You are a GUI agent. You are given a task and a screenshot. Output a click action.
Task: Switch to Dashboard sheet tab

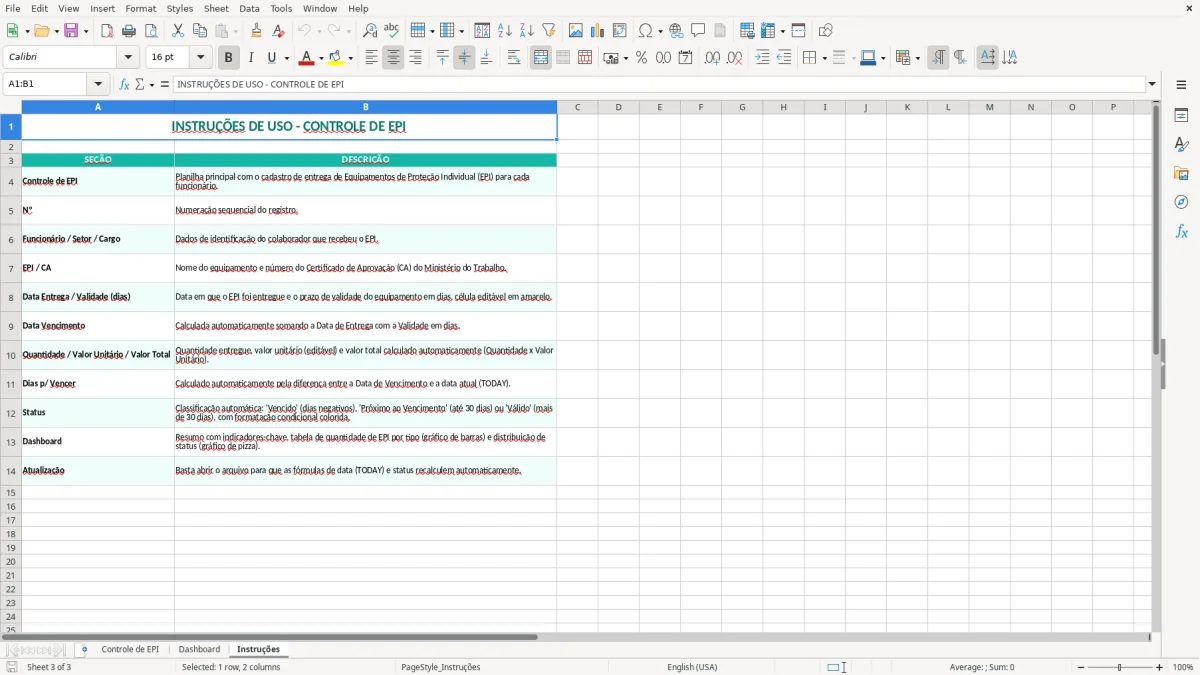pyautogui.click(x=199, y=650)
